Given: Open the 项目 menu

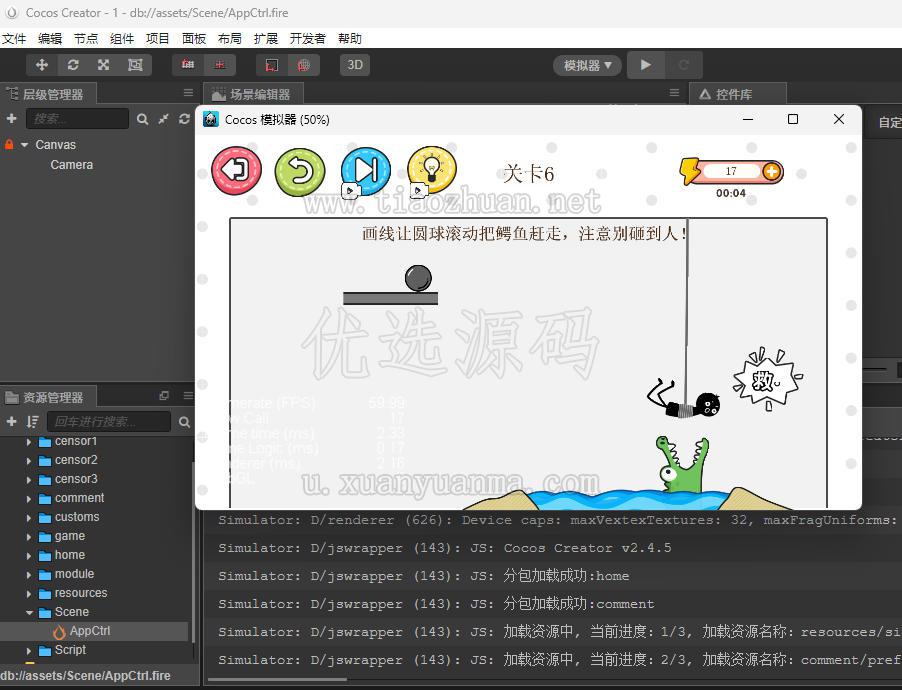Looking at the screenshot, I should [158, 39].
